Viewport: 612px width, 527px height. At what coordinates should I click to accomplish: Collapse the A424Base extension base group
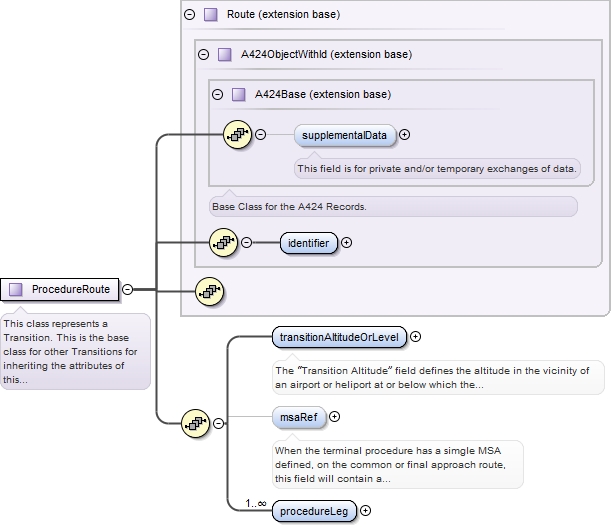tap(218, 95)
